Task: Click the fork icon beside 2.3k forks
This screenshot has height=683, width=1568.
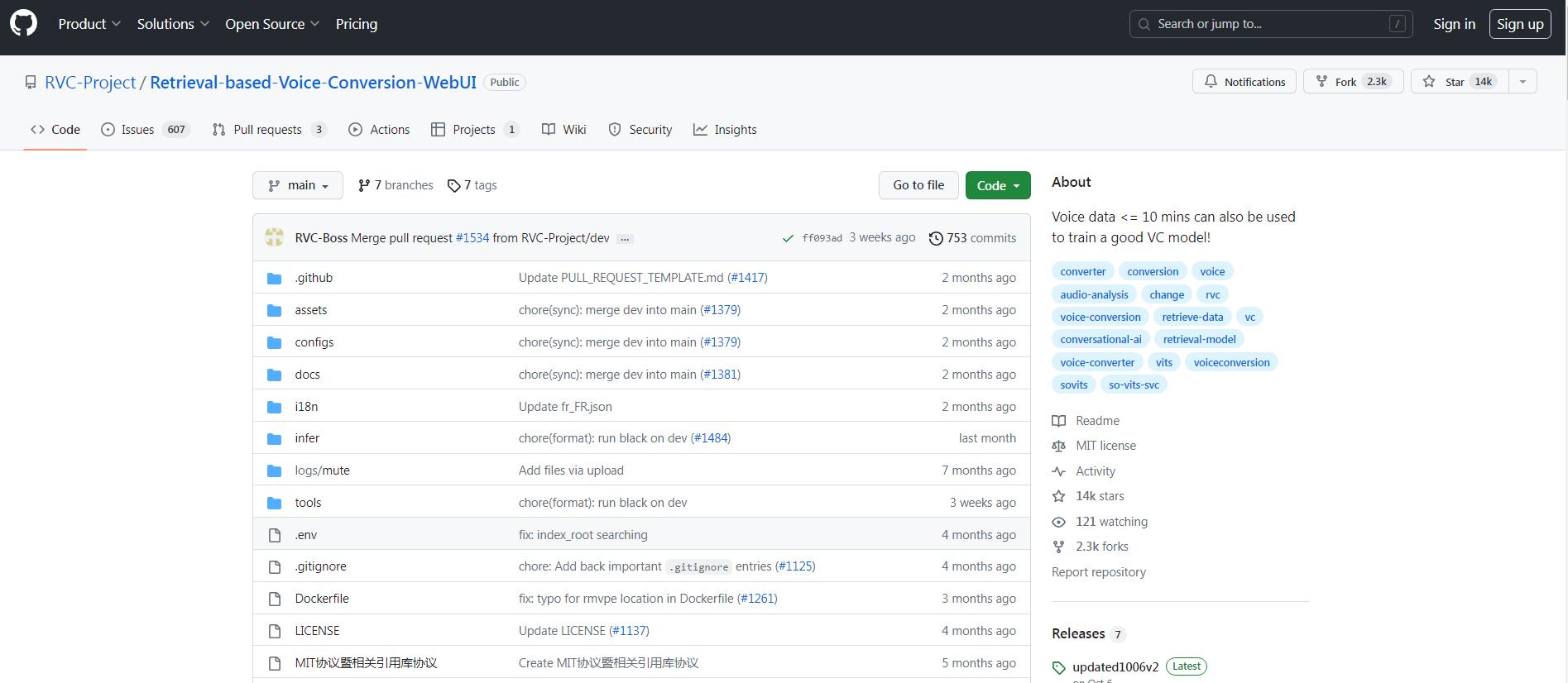Action: 1058,547
